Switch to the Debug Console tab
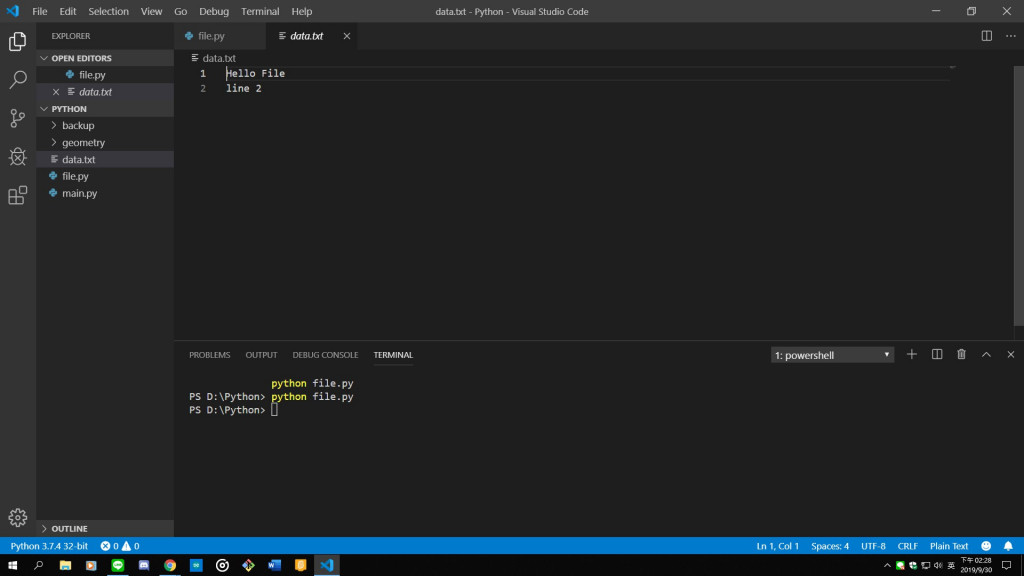This screenshot has height=576, width=1024. click(325, 355)
